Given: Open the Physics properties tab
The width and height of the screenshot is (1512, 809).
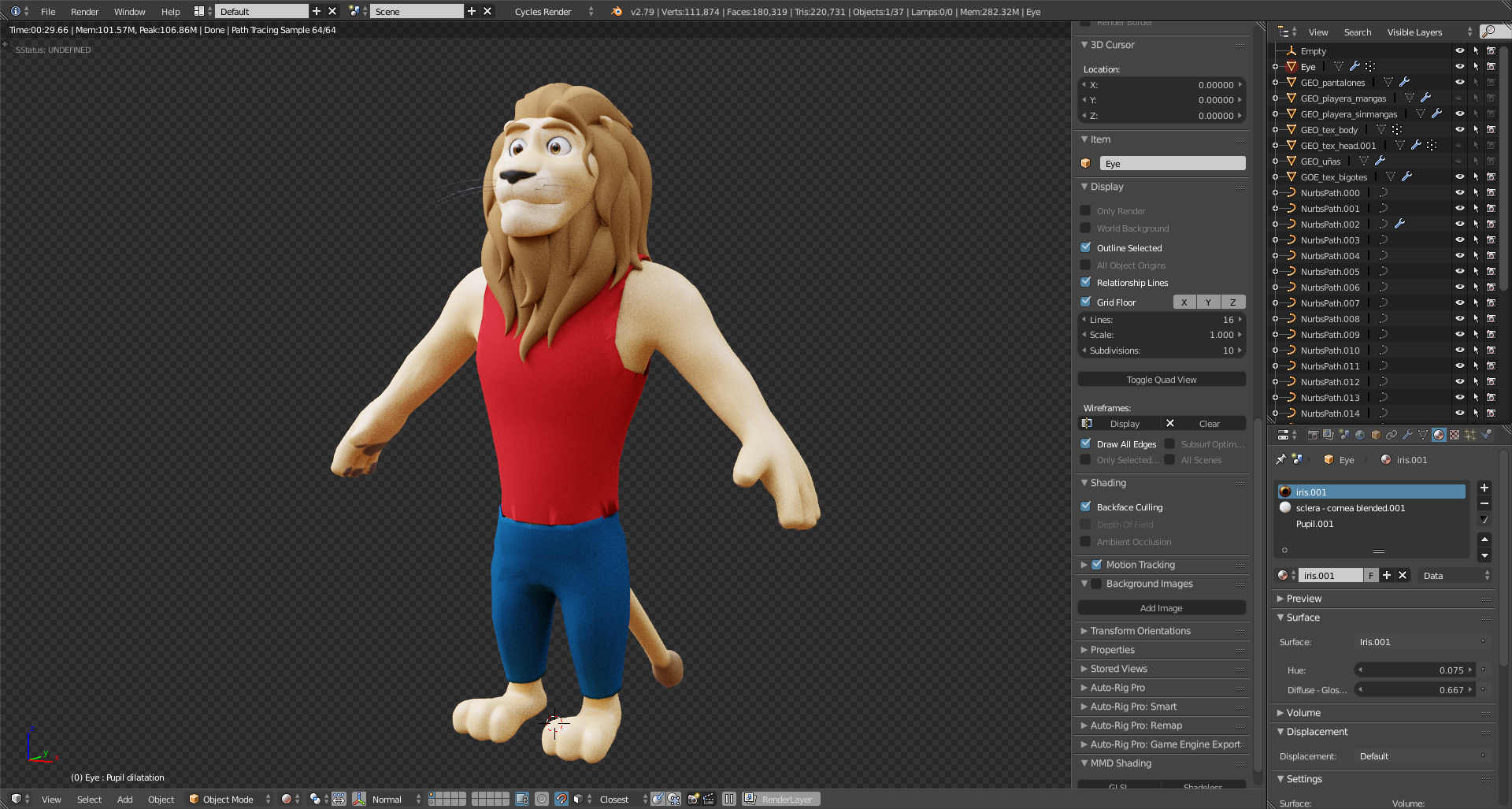Looking at the screenshot, I should click(x=1486, y=435).
